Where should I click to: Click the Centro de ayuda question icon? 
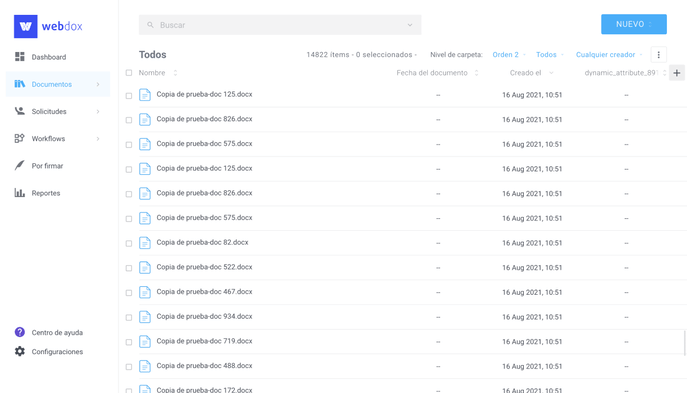(20, 332)
